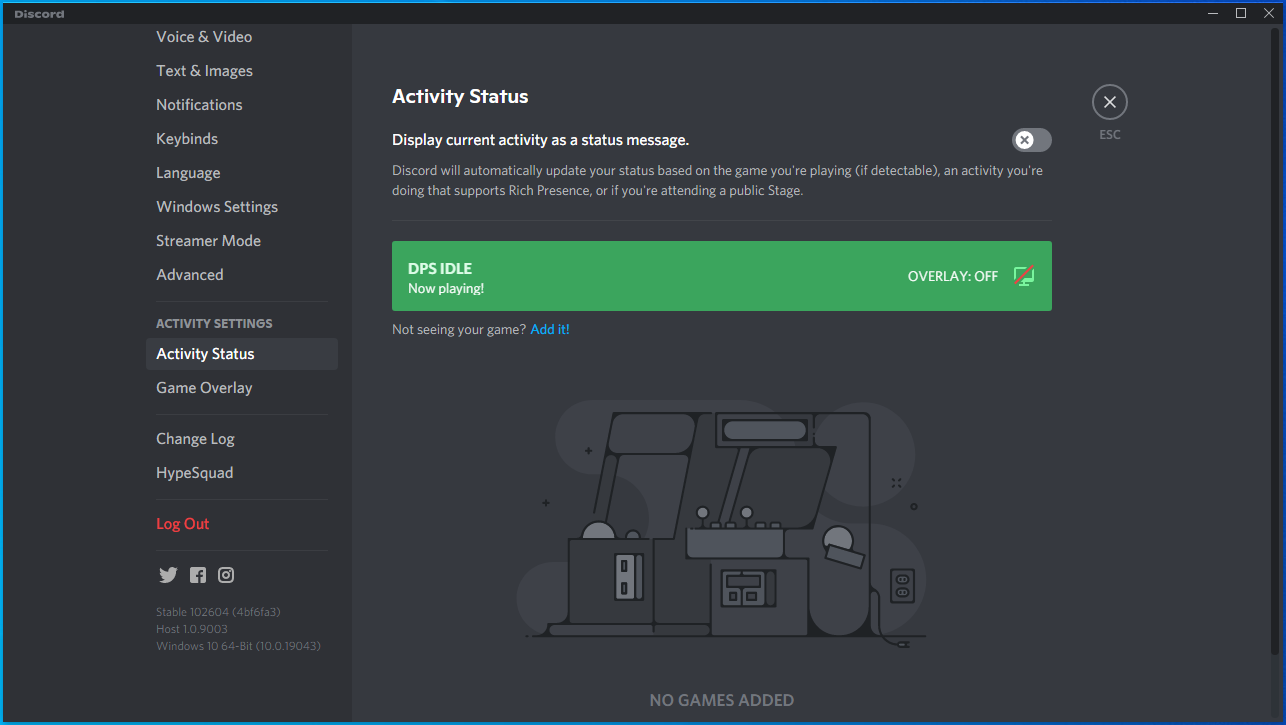This screenshot has height=725, width=1286.
Task: Open Language settings
Action: (x=188, y=173)
